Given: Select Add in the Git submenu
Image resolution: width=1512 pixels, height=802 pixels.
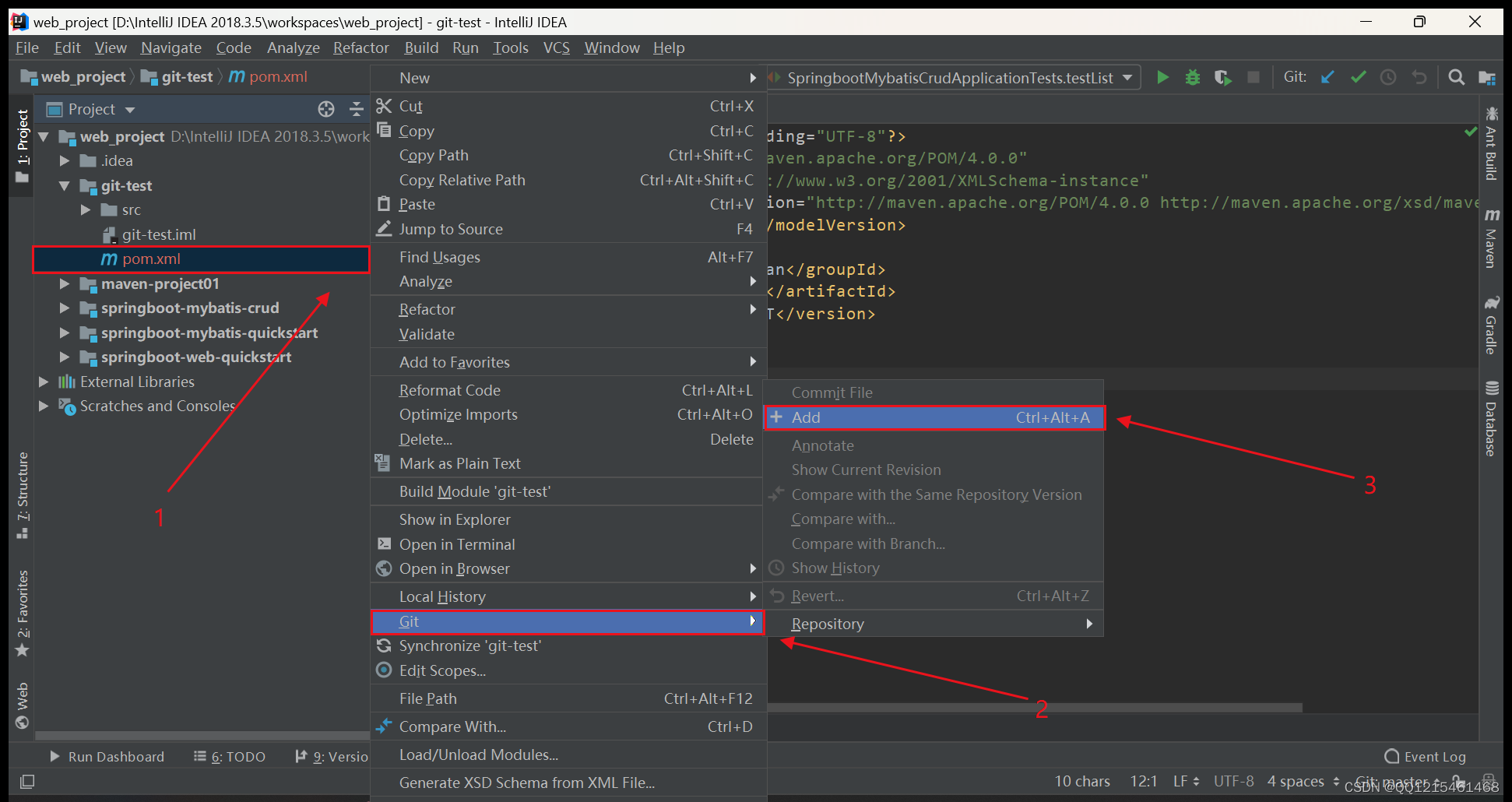Looking at the screenshot, I should tap(934, 417).
